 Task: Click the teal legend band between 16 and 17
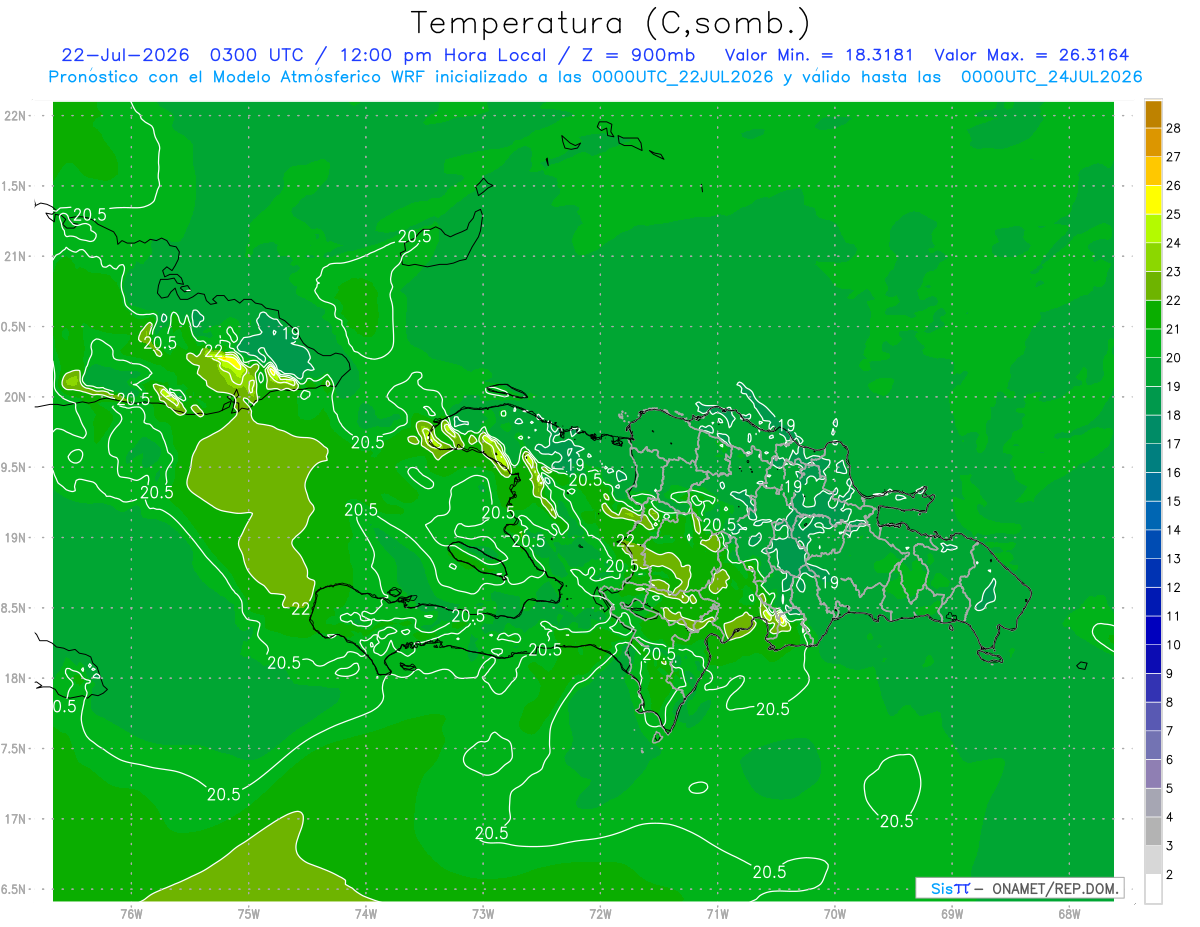tap(1154, 458)
